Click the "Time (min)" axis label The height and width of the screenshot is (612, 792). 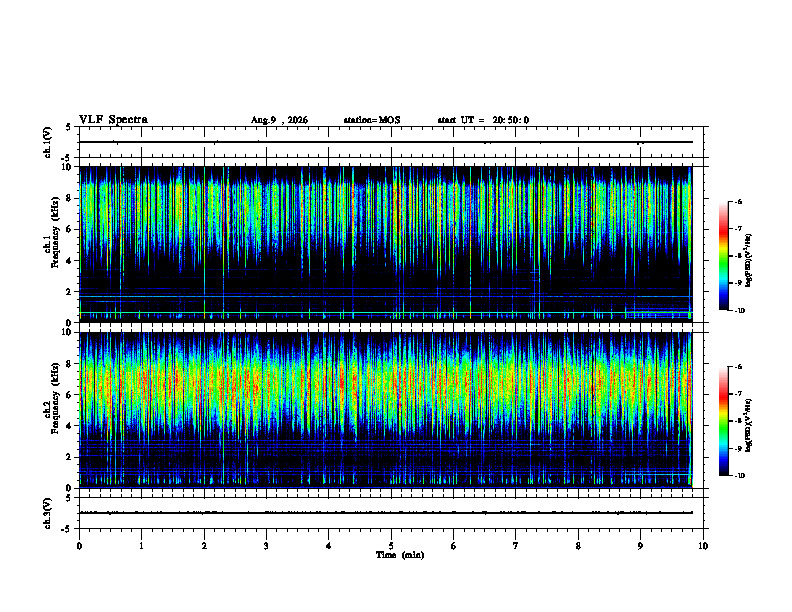pyautogui.click(x=400, y=555)
